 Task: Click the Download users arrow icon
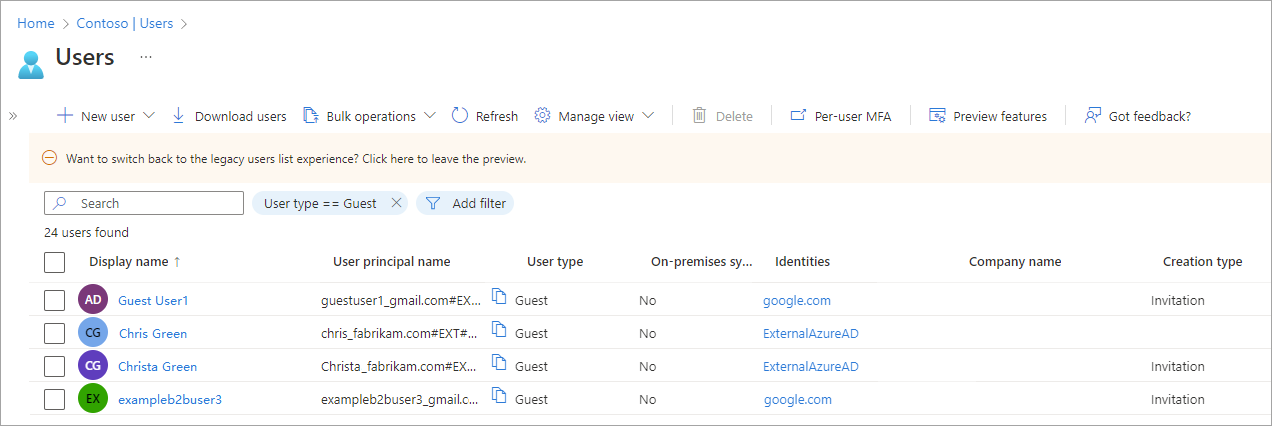point(179,116)
